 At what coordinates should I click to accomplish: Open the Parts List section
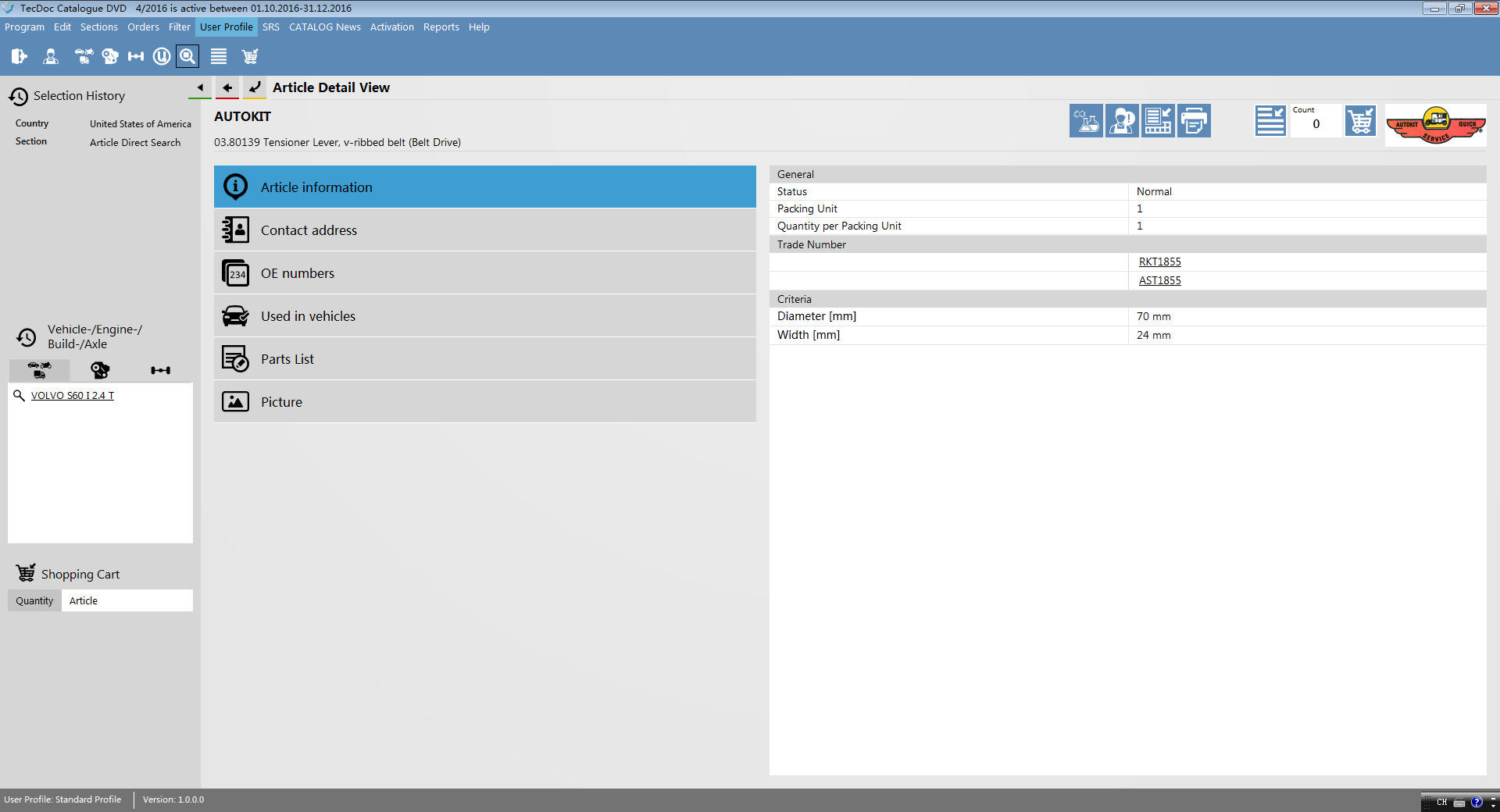485,358
